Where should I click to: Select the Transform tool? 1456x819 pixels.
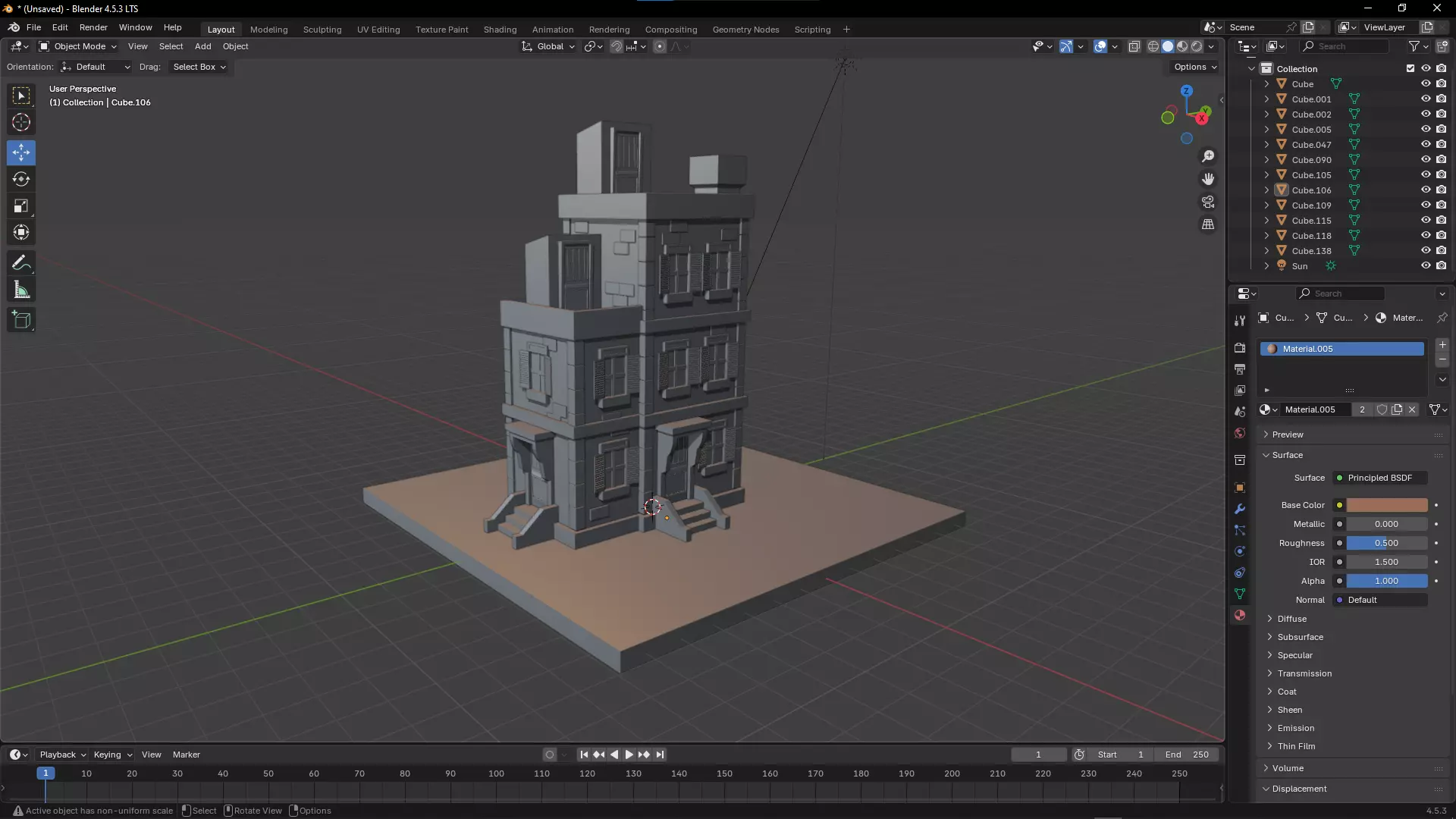21,232
